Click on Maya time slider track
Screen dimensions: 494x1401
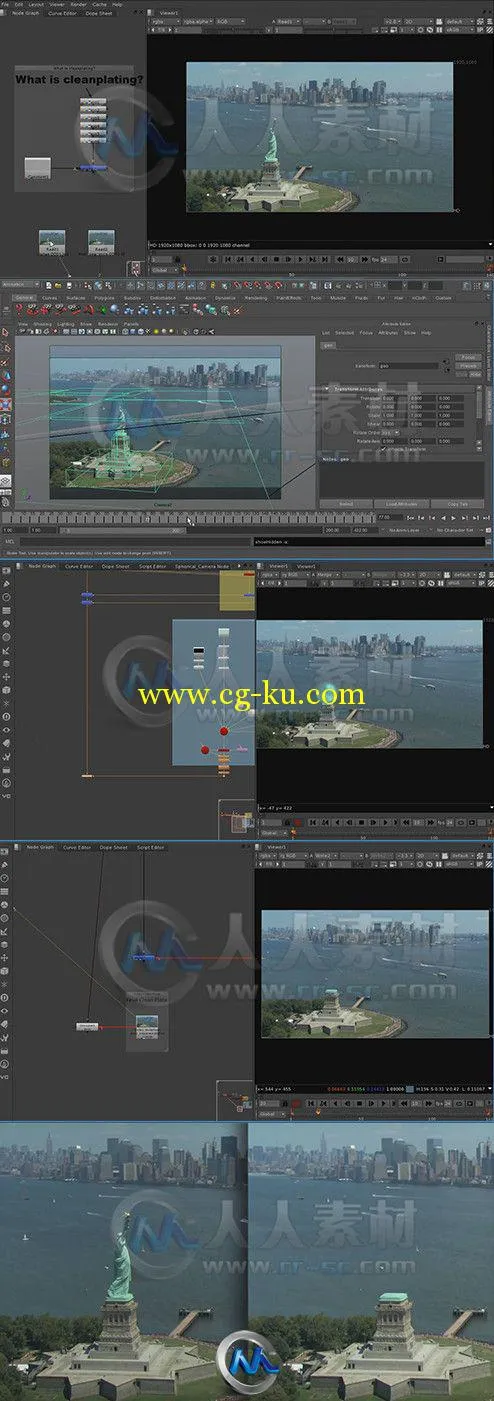click(x=190, y=518)
